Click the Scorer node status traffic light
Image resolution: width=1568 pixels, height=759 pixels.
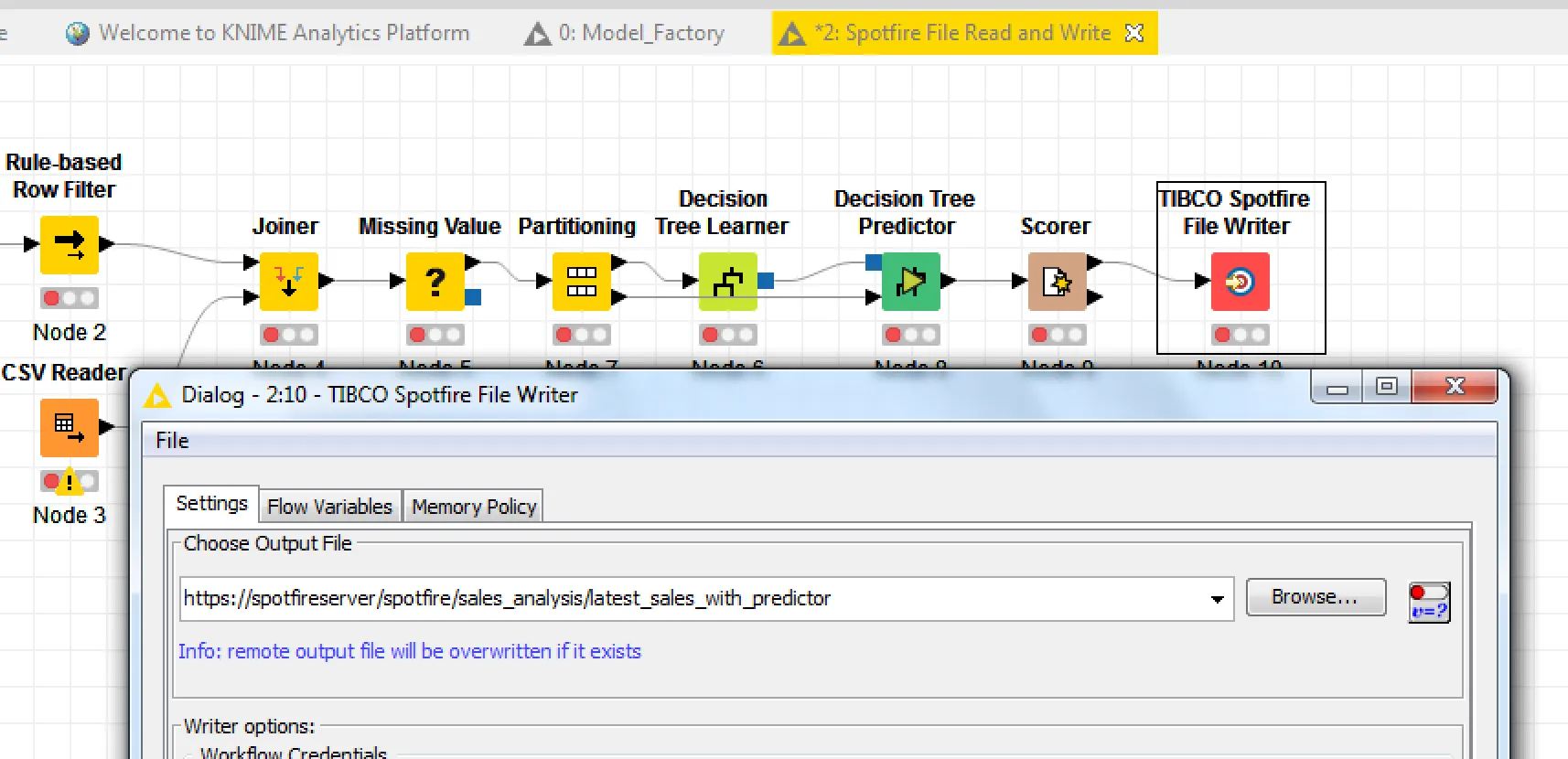[x=1058, y=335]
